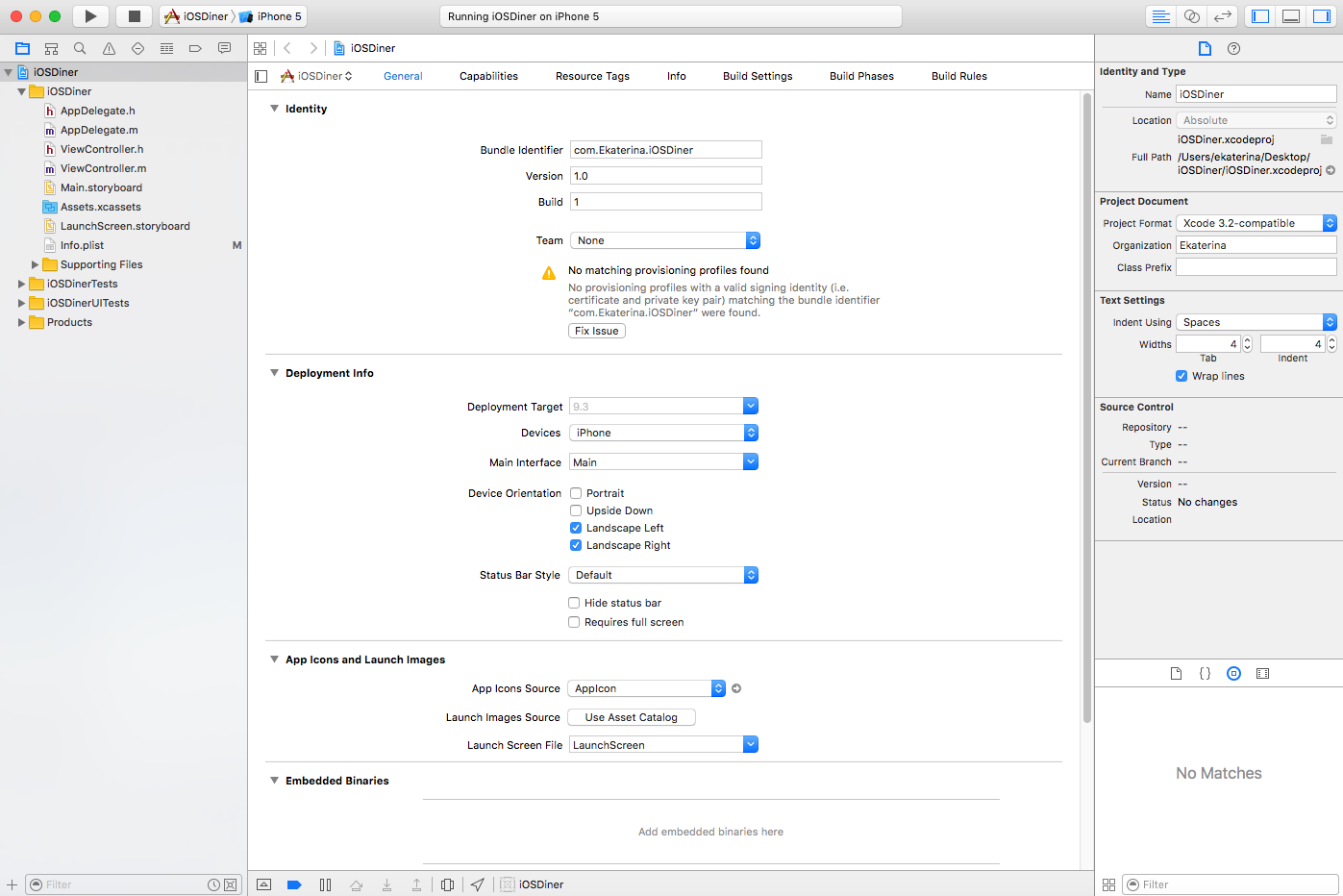Show the file inspector

click(x=1205, y=48)
